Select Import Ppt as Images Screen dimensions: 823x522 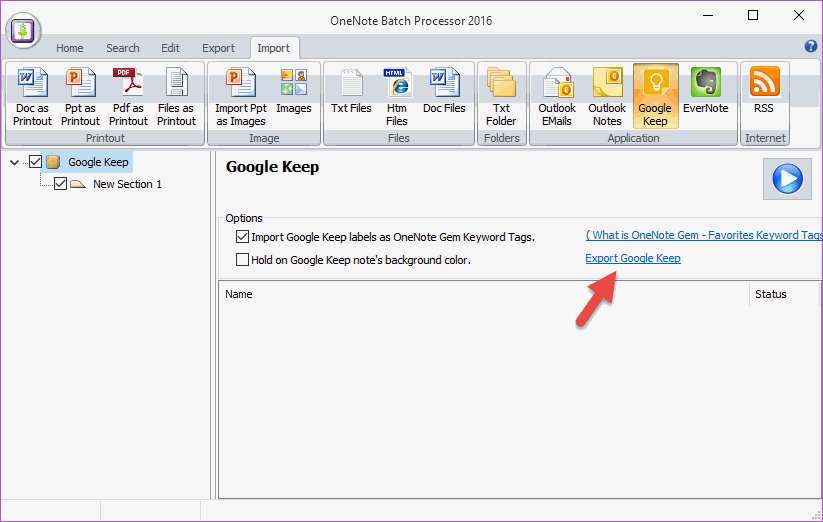[241, 97]
